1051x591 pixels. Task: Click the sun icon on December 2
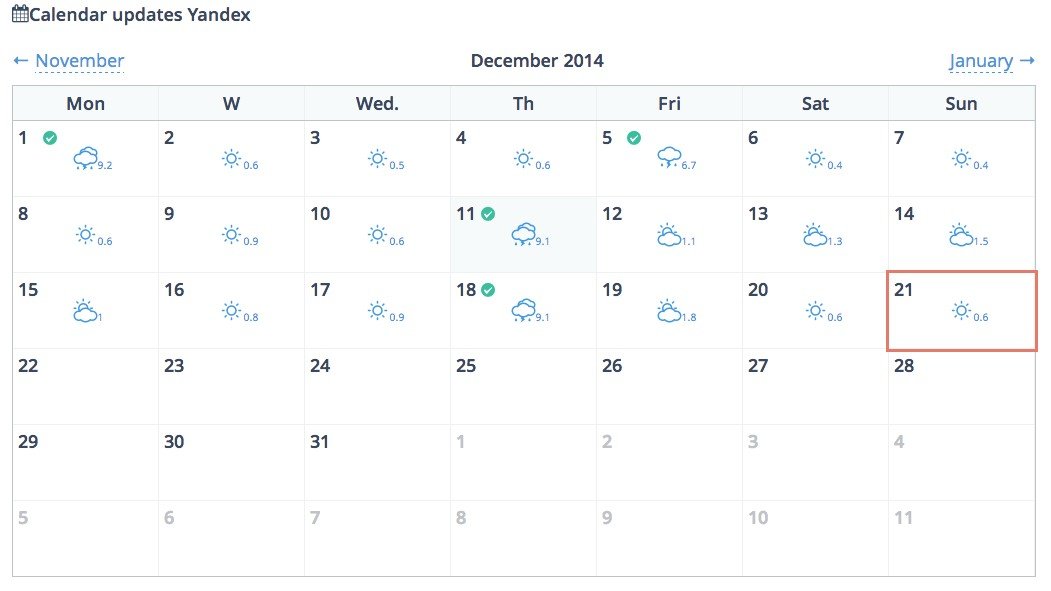point(231,159)
